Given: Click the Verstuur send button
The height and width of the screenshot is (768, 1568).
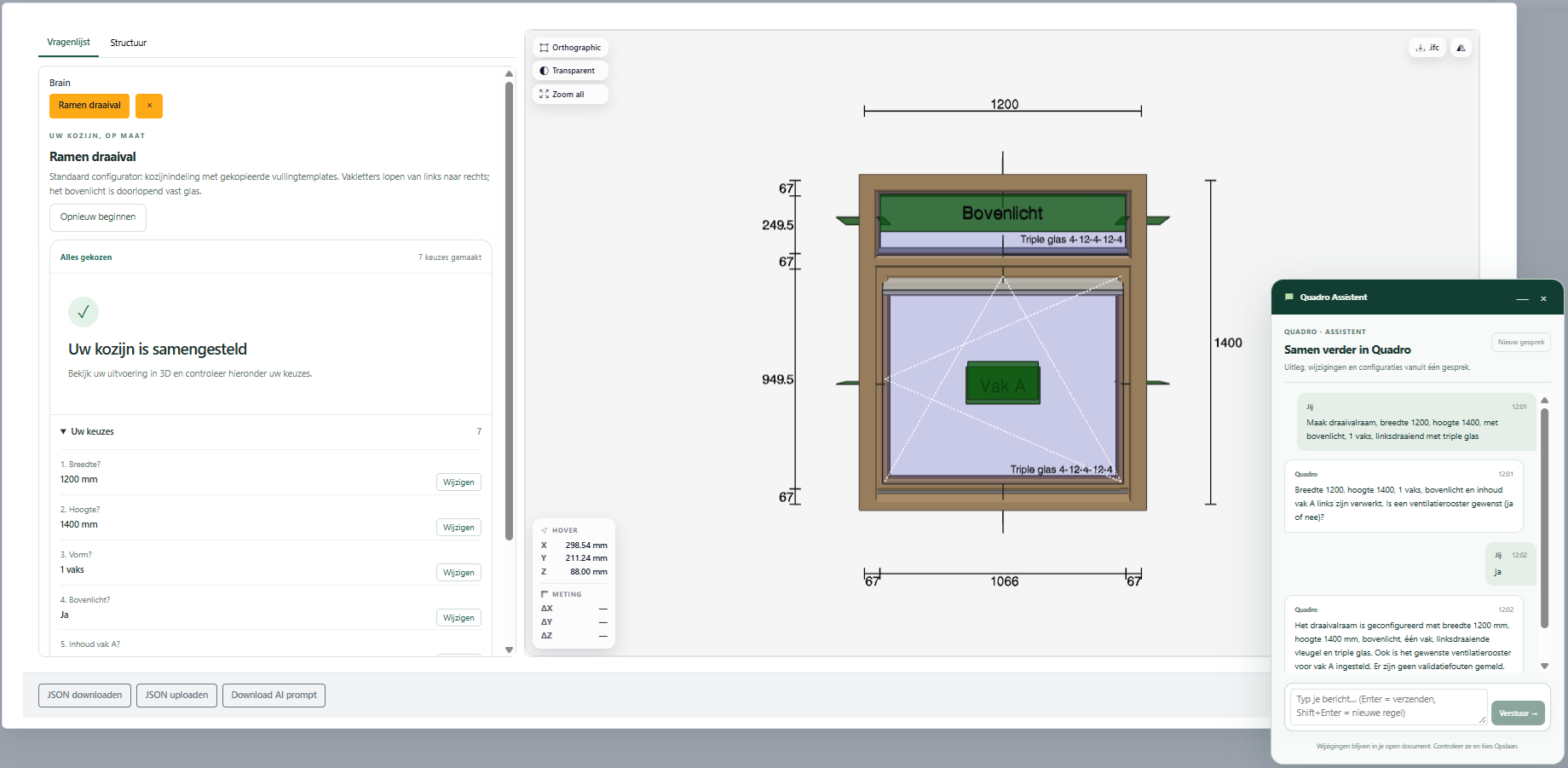Looking at the screenshot, I should [1518, 713].
